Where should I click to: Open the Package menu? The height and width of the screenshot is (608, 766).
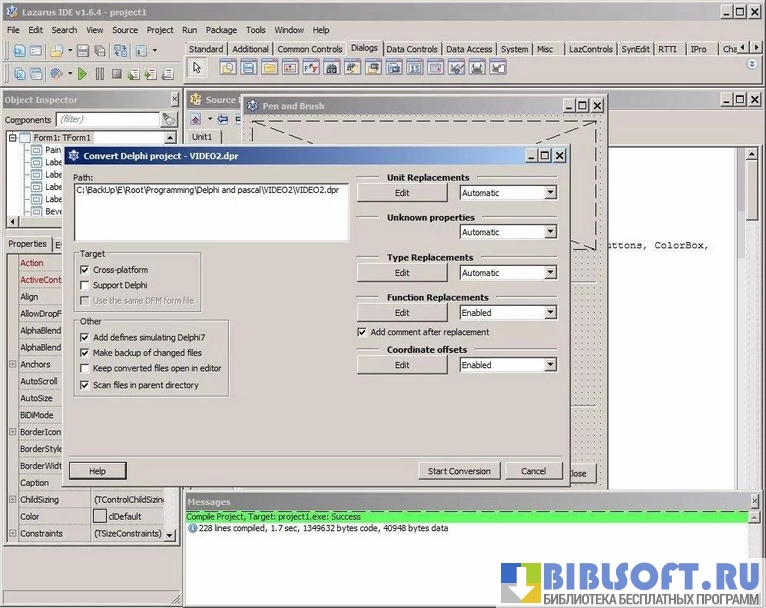pyautogui.click(x=221, y=30)
